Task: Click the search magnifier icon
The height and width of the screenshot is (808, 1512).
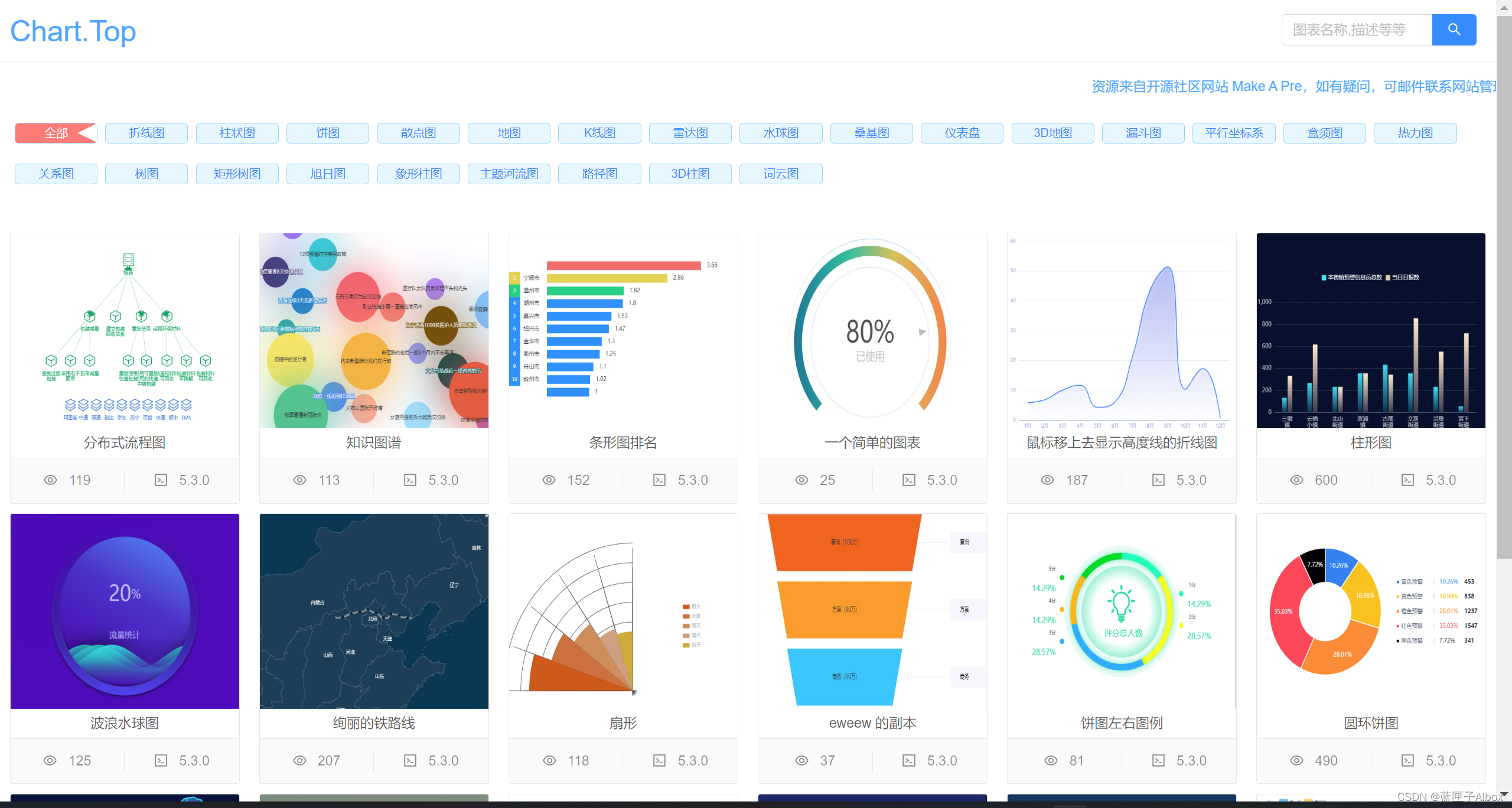Action: click(1454, 30)
